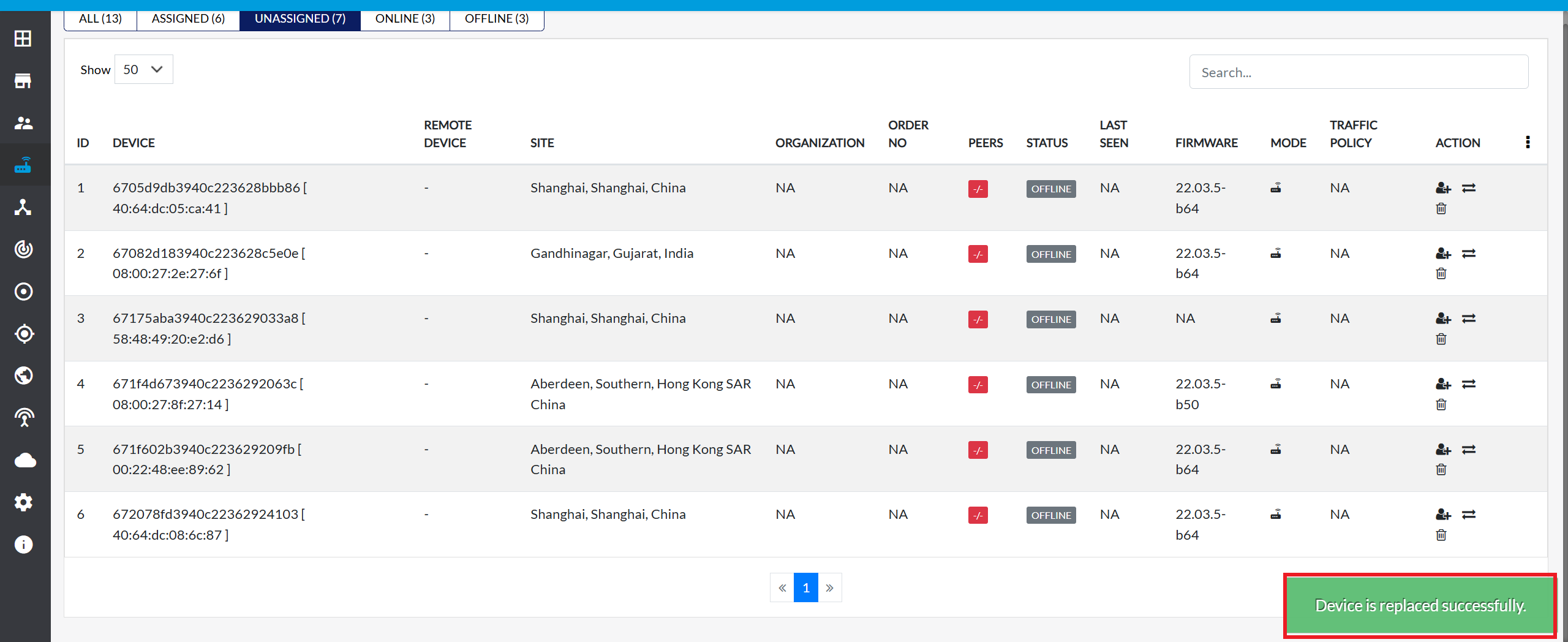Dismiss the 'Device is replaced successfully' notification
Viewport: 1568px width, 642px height.
(x=1420, y=605)
